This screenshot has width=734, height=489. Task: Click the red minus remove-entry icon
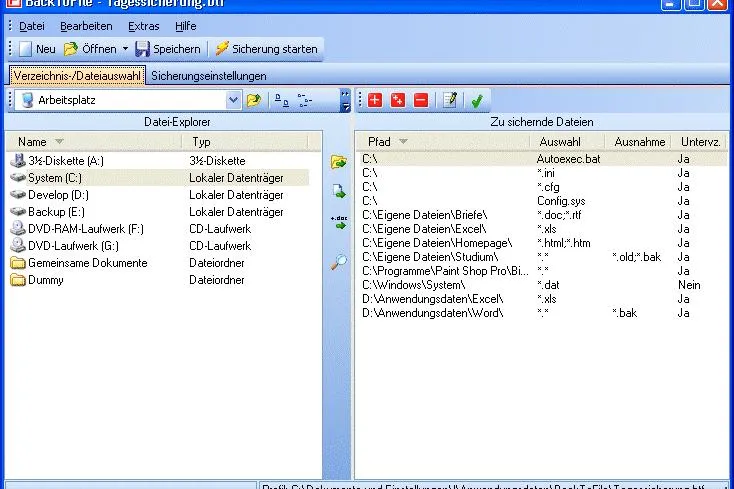(x=421, y=100)
